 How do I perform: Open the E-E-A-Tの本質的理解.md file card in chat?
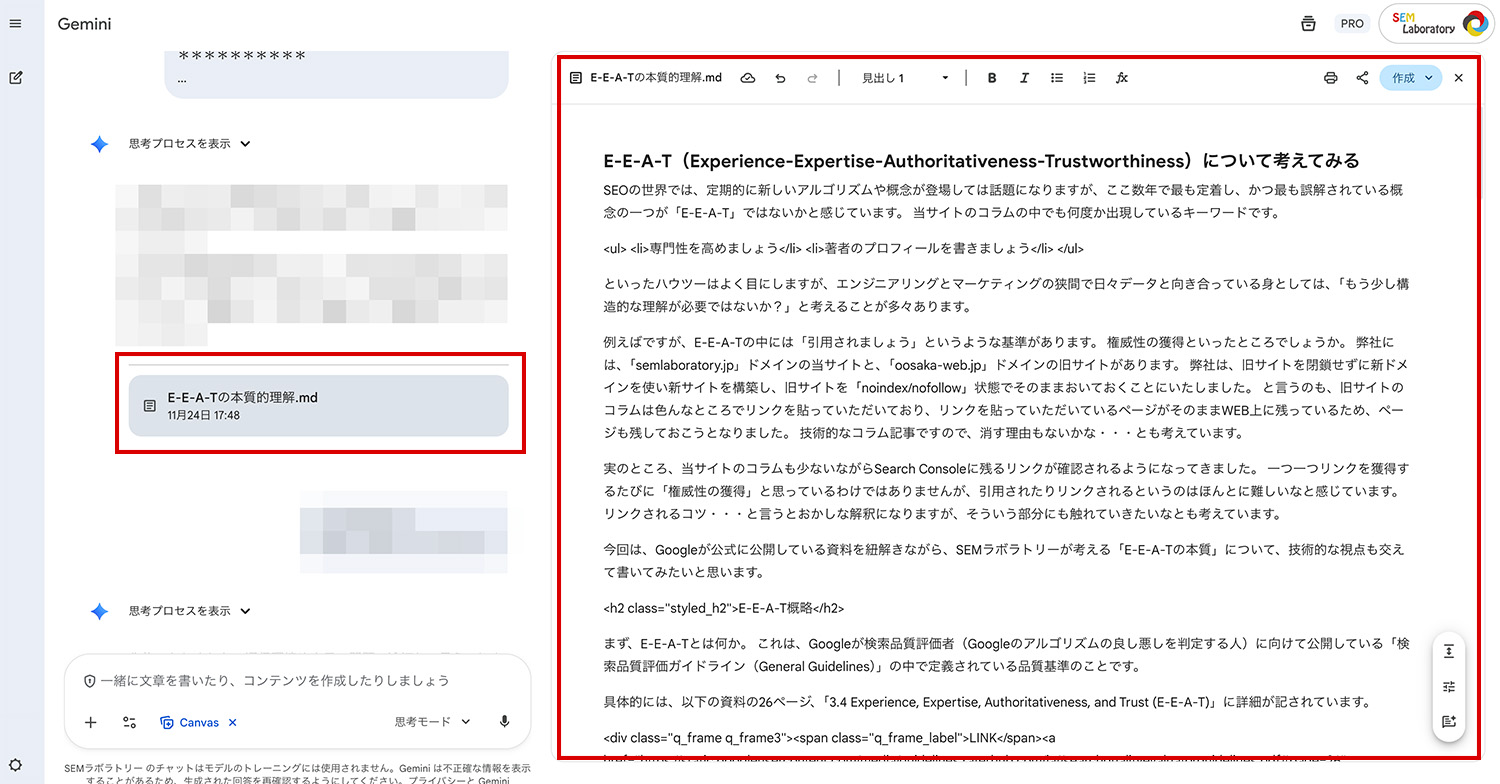[x=318, y=405]
